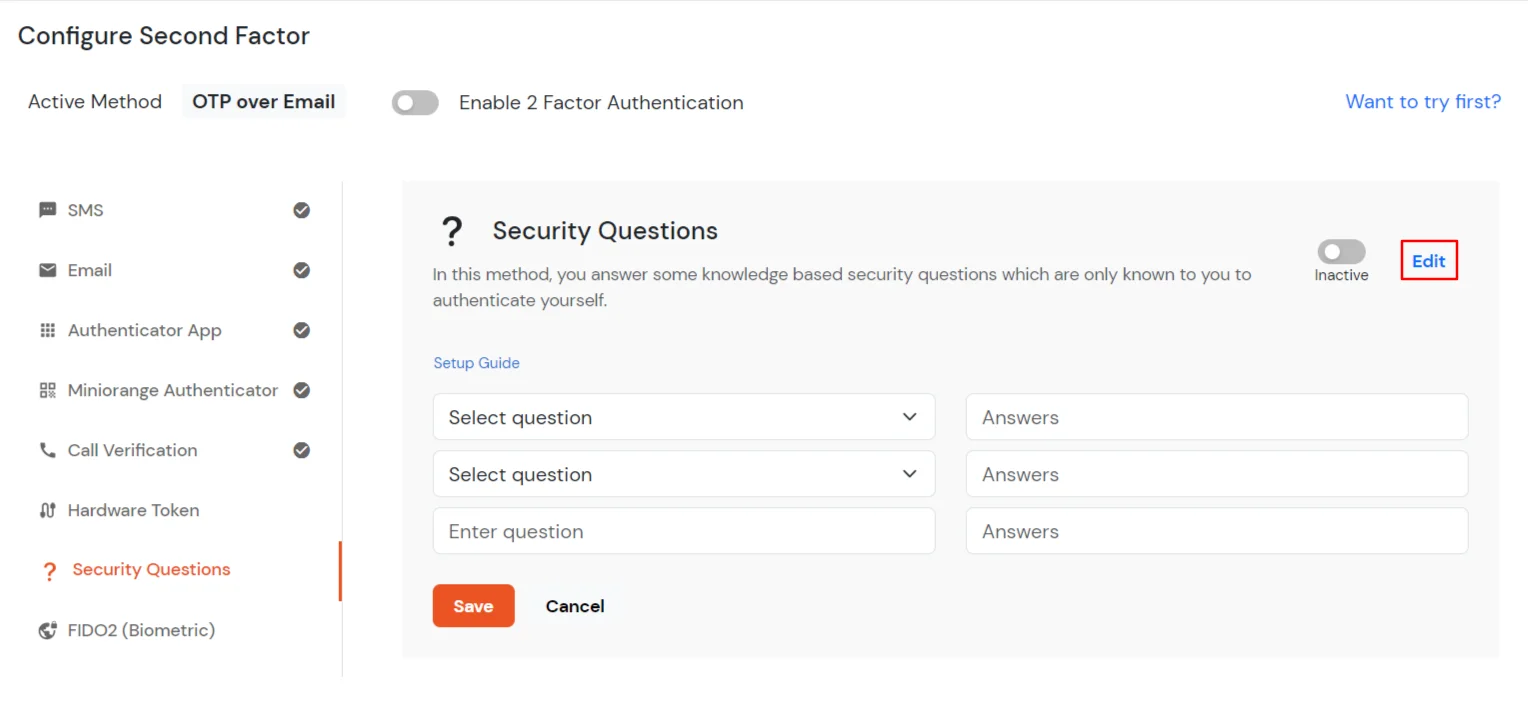This screenshot has height=705, width=1528.
Task: Click the Enter question input field
Action: [683, 531]
